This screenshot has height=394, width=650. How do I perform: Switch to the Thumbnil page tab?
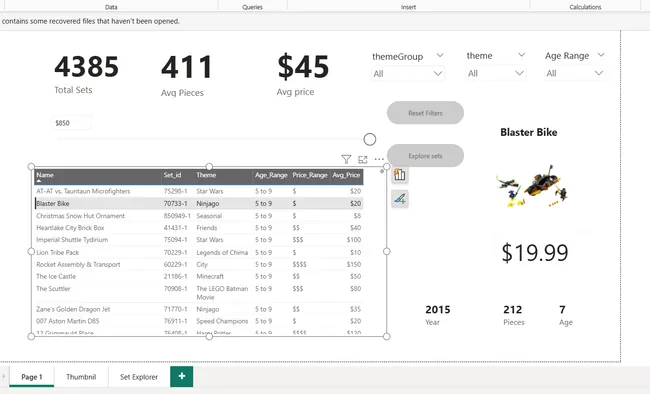coord(81,377)
